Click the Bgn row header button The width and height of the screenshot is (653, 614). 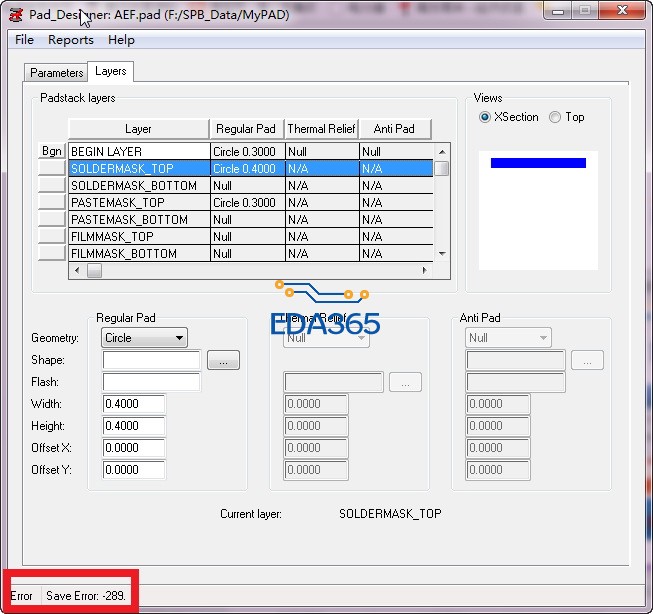[52, 151]
